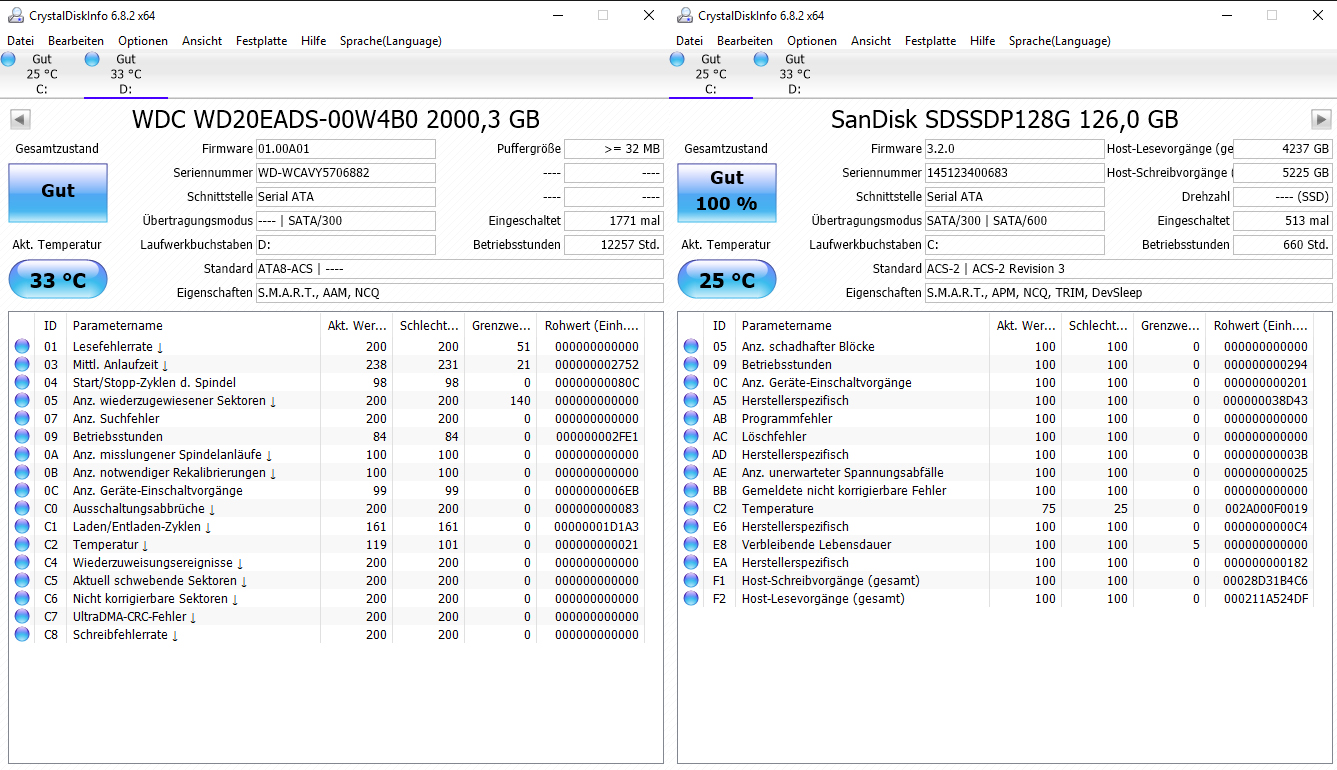Click CrystalDiskInfo app icon in right title bar

coord(684,15)
